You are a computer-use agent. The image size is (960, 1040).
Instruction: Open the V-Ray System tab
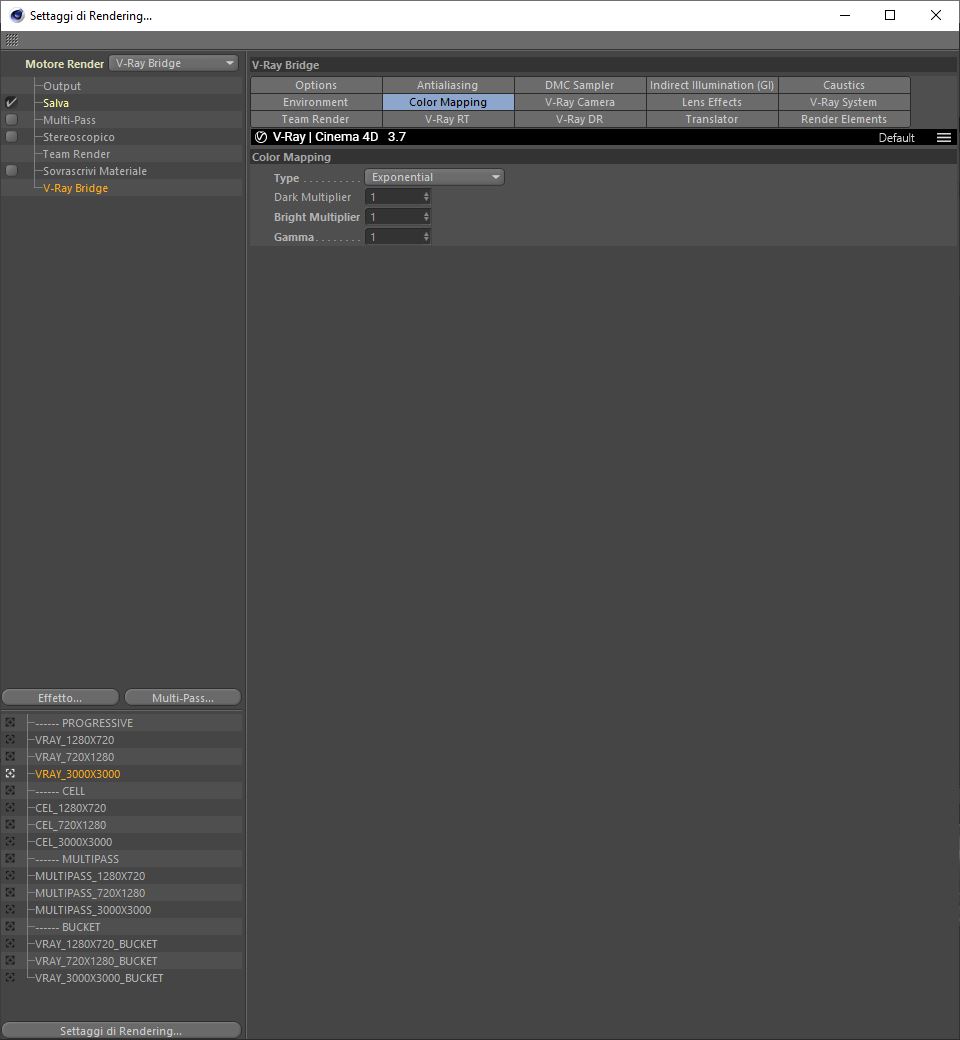844,102
